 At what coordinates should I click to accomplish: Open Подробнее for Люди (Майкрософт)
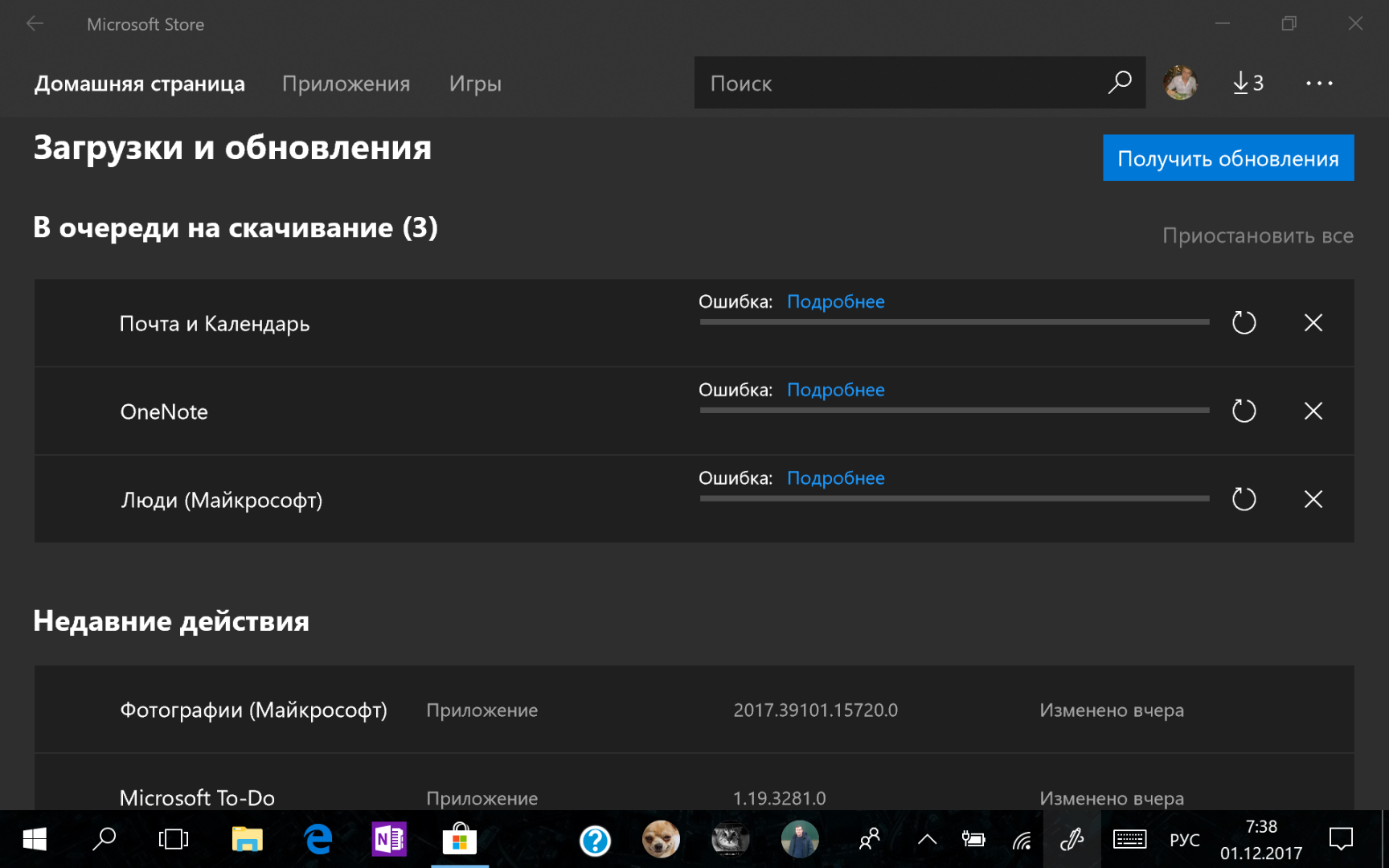(835, 478)
